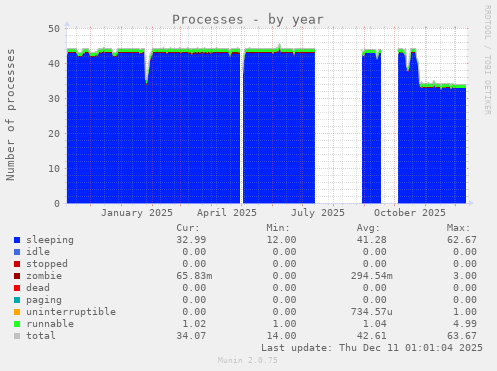This screenshot has width=497, height=371.
Task: Click the 'total' legend label
Action: (x=41, y=336)
